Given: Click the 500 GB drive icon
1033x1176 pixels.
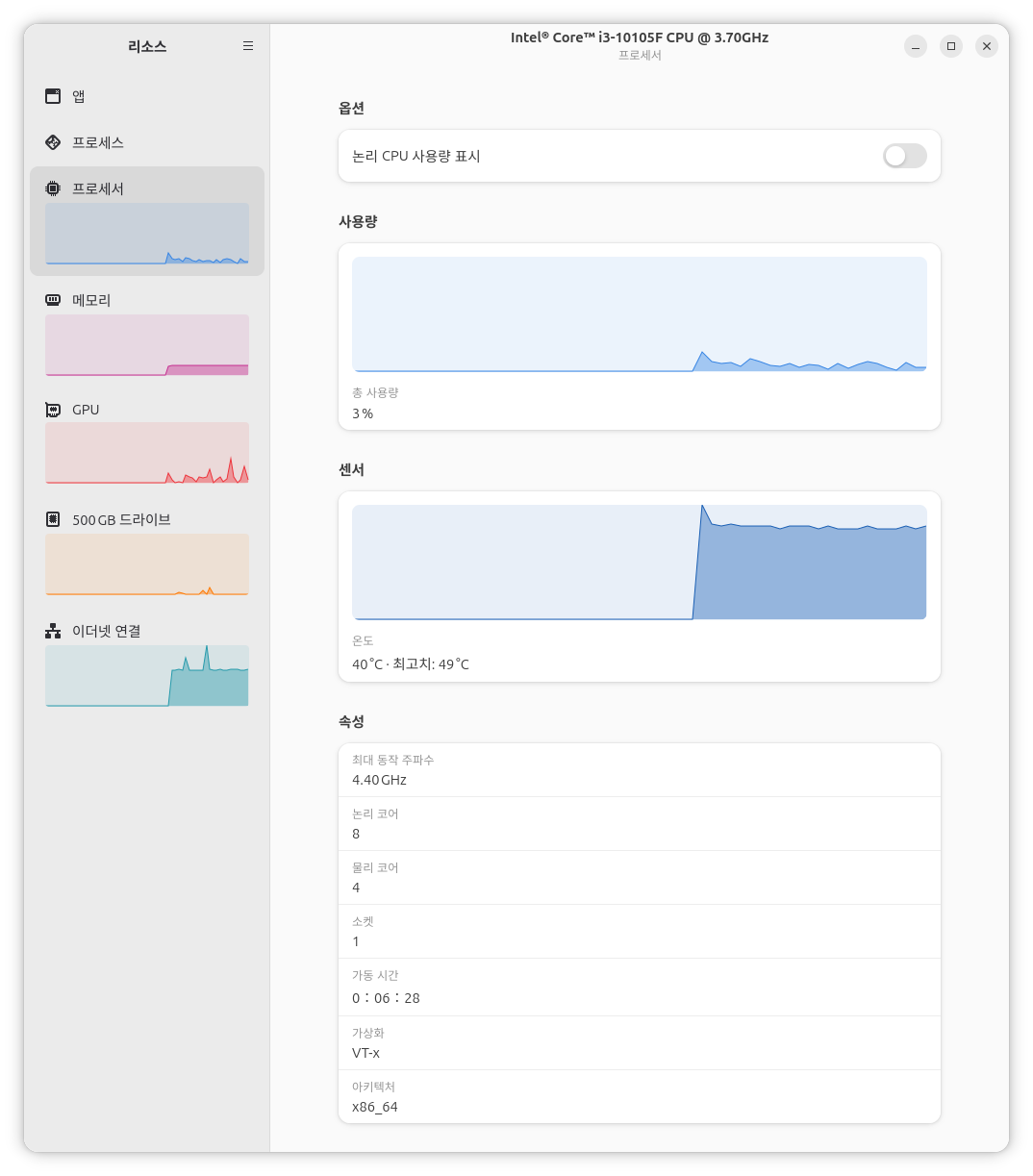Looking at the screenshot, I should pyautogui.click(x=53, y=519).
